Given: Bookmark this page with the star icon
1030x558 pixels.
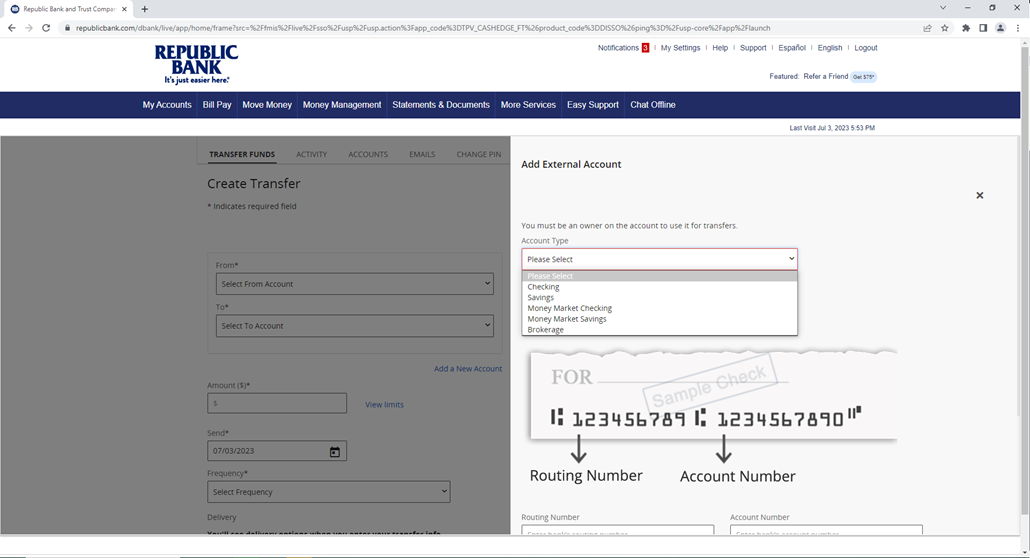Looking at the screenshot, I should (x=945, y=28).
